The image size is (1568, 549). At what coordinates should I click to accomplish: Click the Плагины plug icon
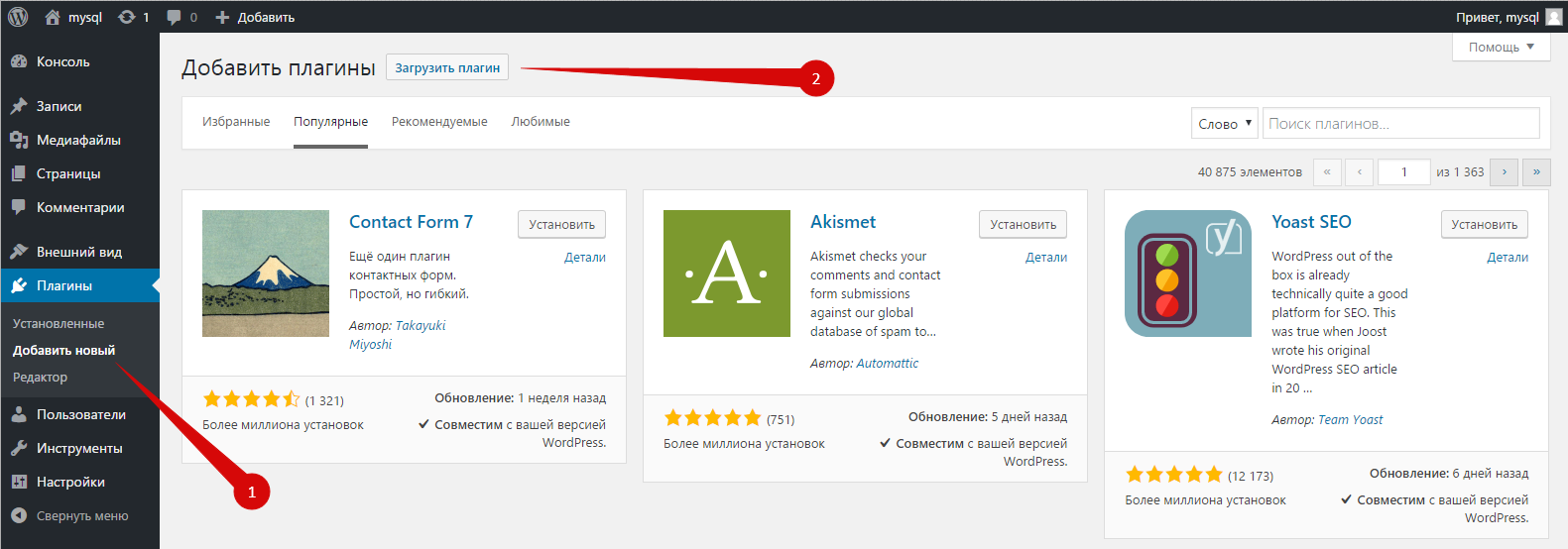click(x=19, y=285)
